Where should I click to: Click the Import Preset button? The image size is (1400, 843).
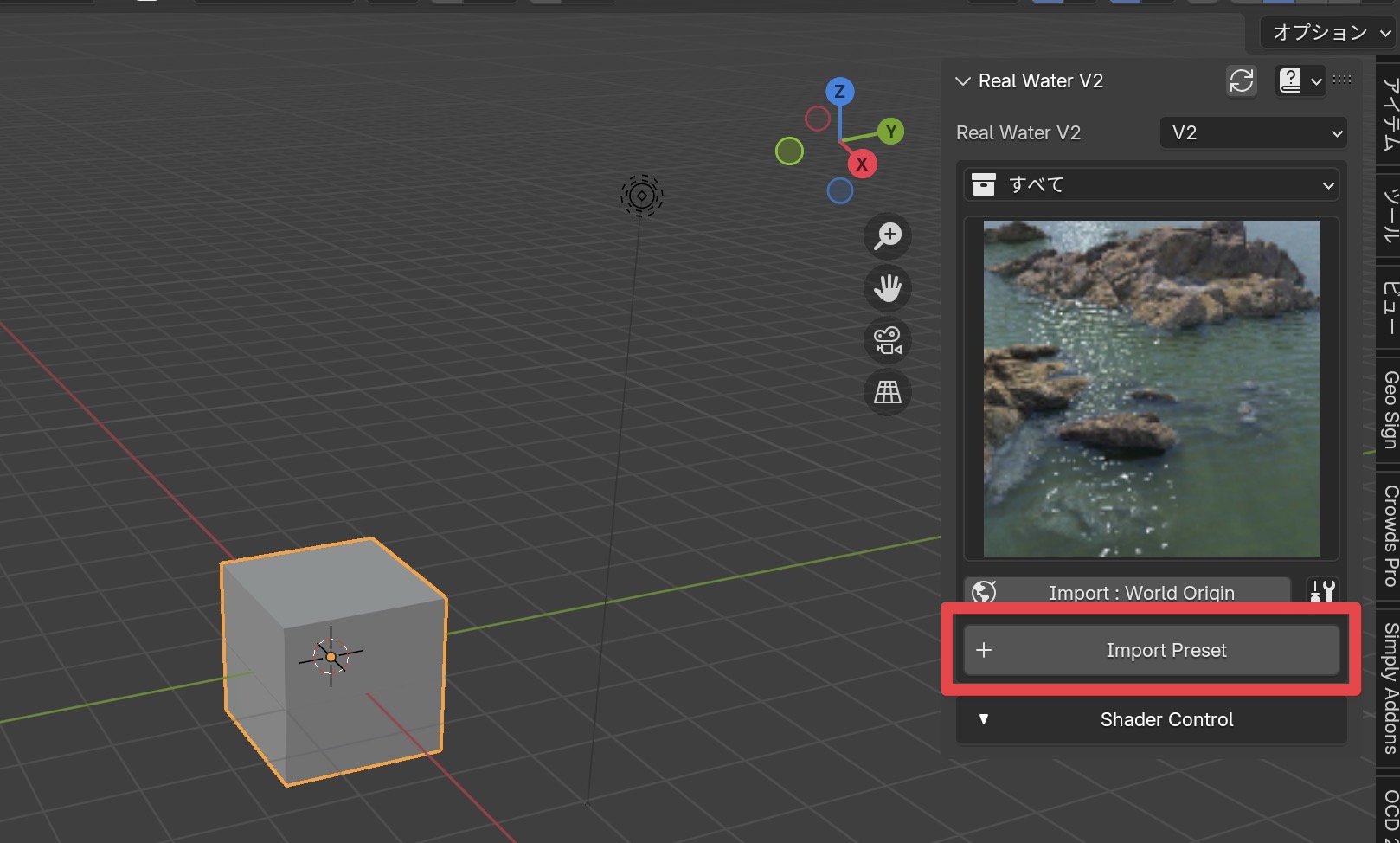pyautogui.click(x=1151, y=650)
